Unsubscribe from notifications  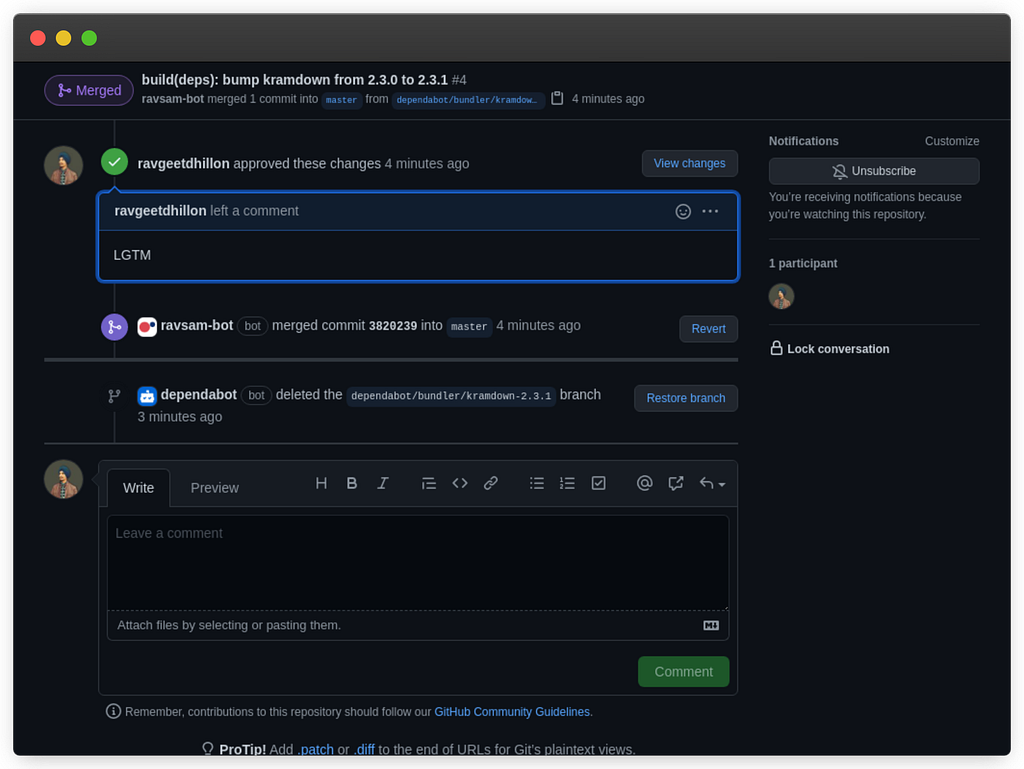click(874, 171)
